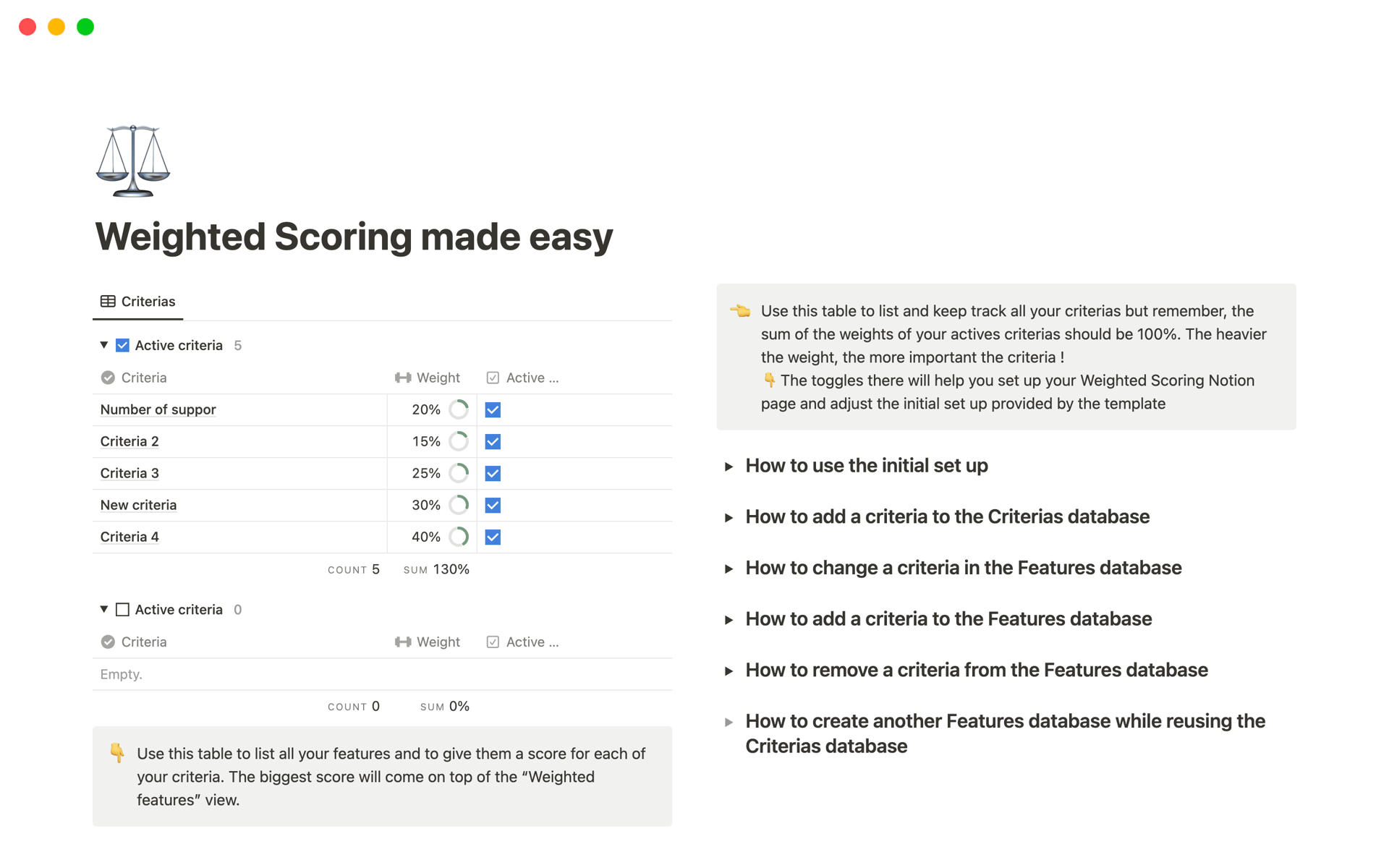Open the Criteria 2 entry
Screen dimensions: 1389x868
(129, 441)
